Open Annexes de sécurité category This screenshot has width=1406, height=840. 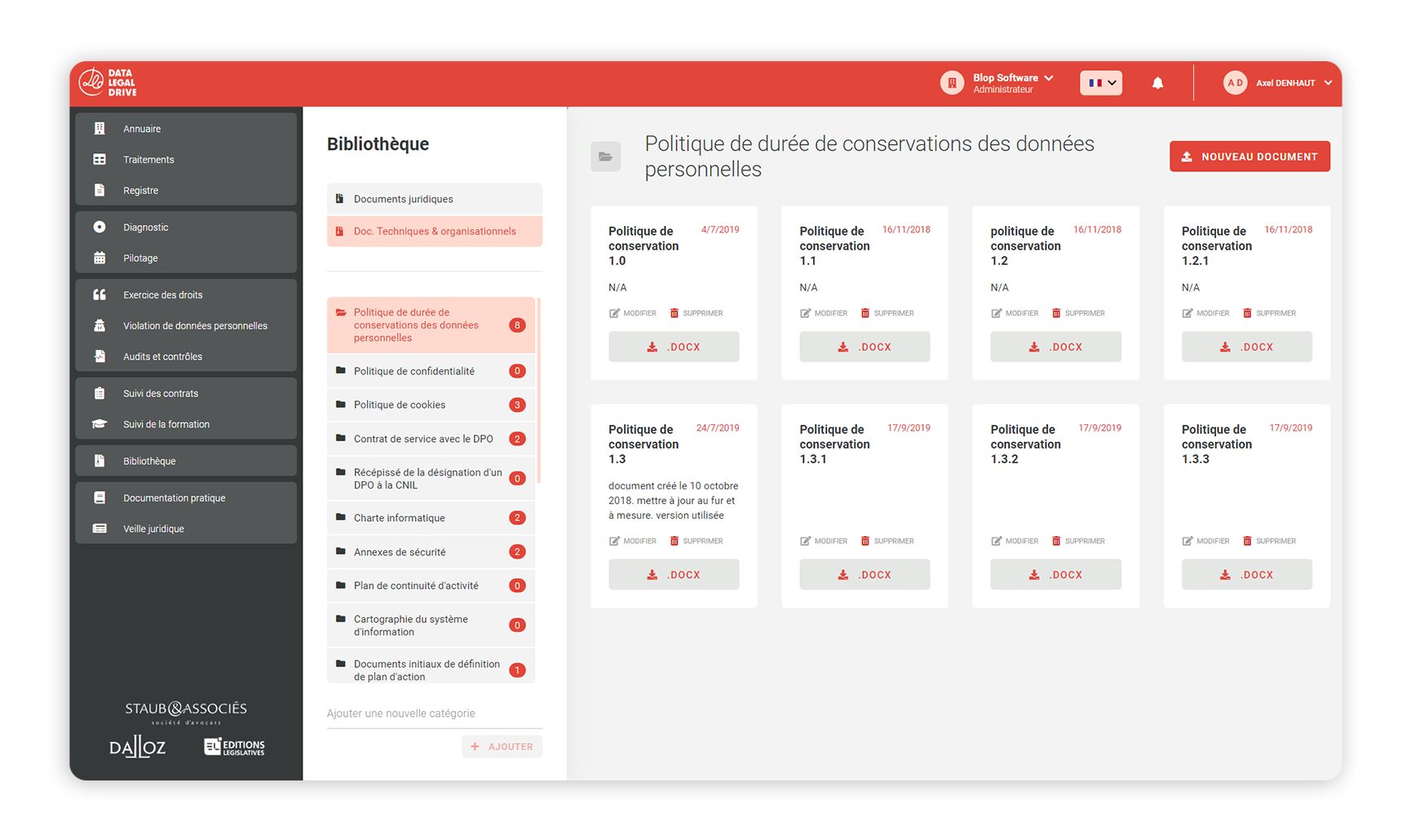(431, 552)
